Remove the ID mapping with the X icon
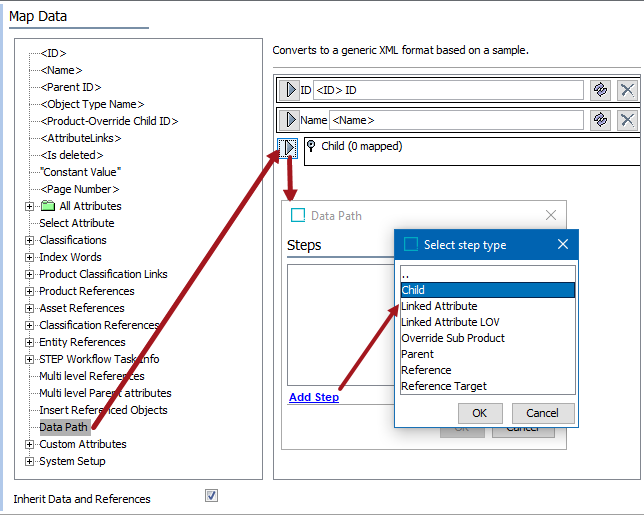 pos(627,90)
